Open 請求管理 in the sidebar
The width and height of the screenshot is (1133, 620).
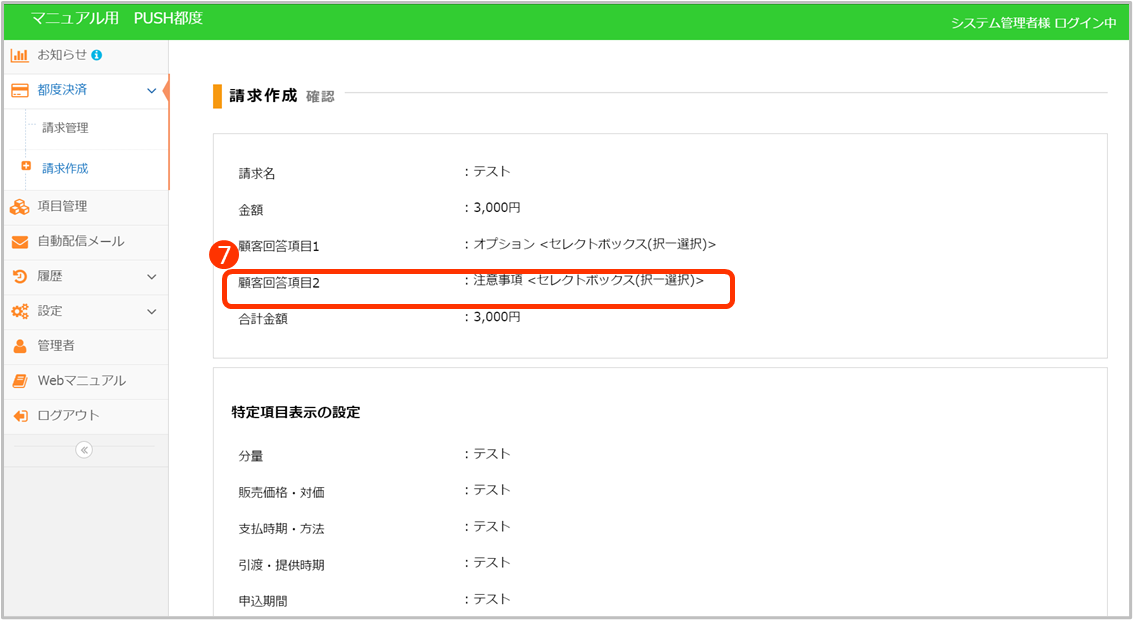(65, 128)
